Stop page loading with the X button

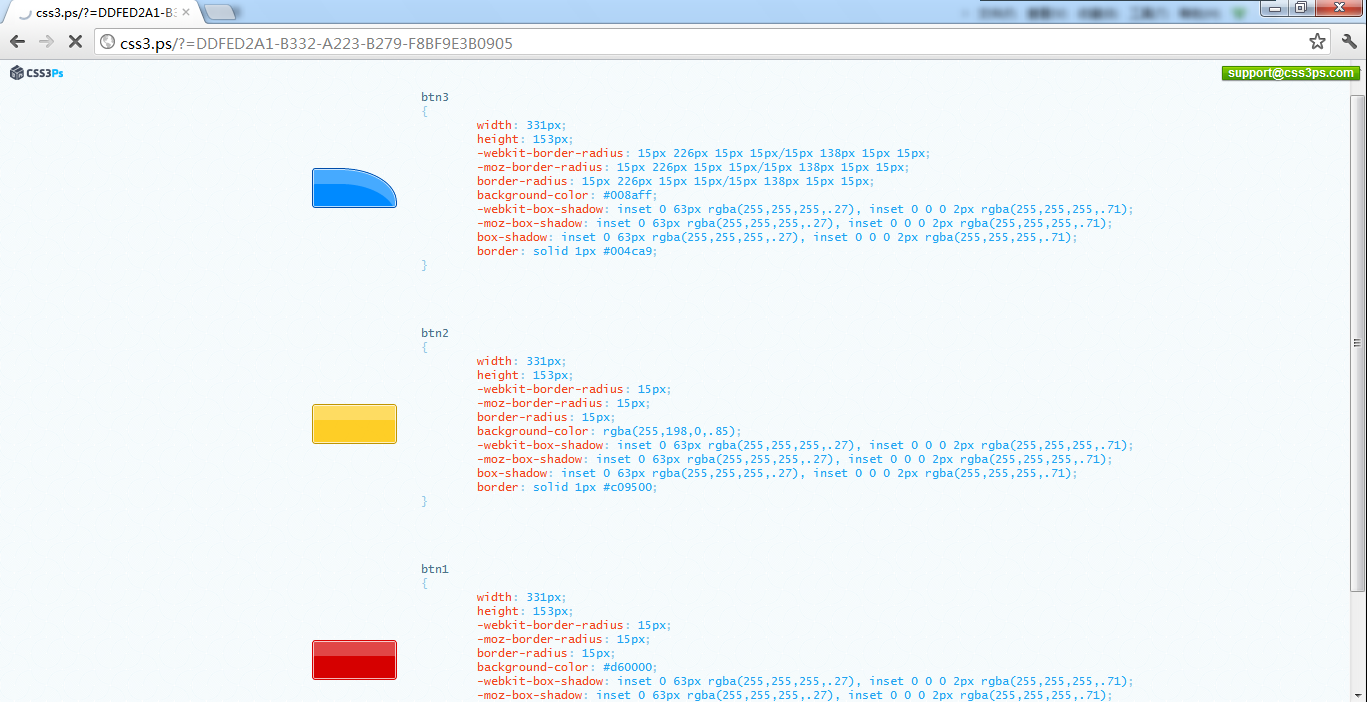[75, 42]
